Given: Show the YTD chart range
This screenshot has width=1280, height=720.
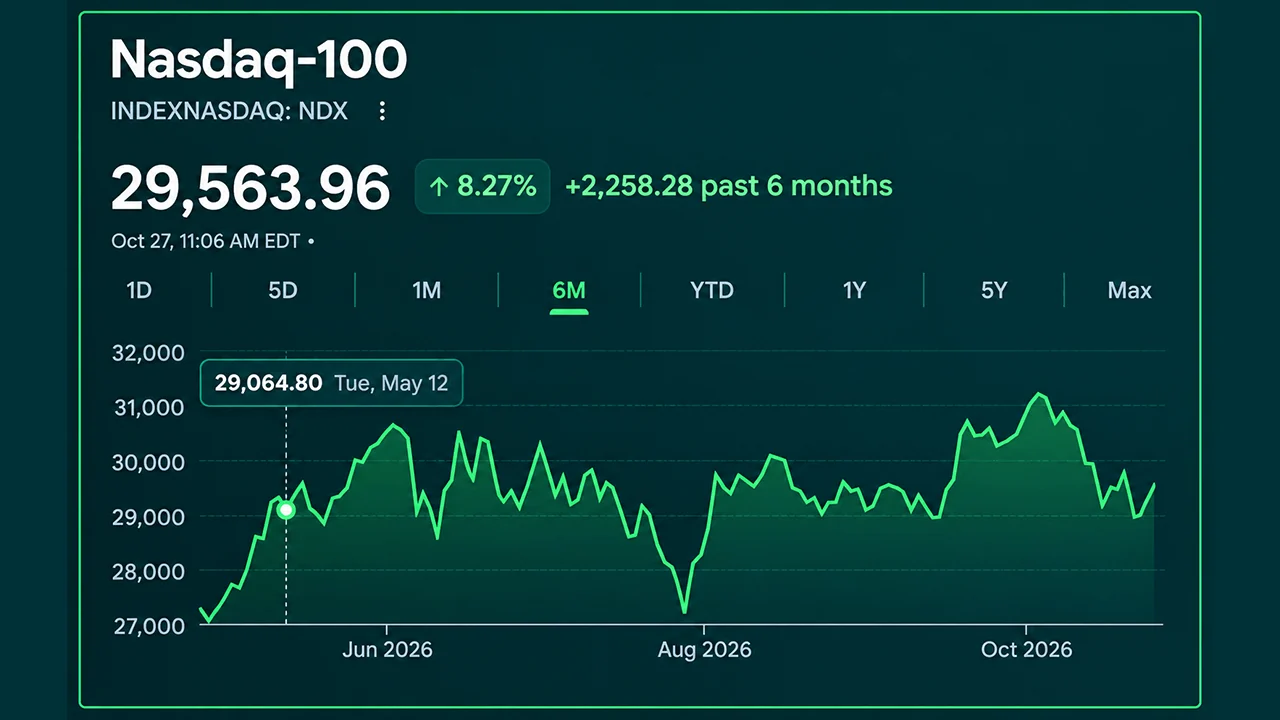Looking at the screenshot, I should pyautogui.click(x=712, y=291).
